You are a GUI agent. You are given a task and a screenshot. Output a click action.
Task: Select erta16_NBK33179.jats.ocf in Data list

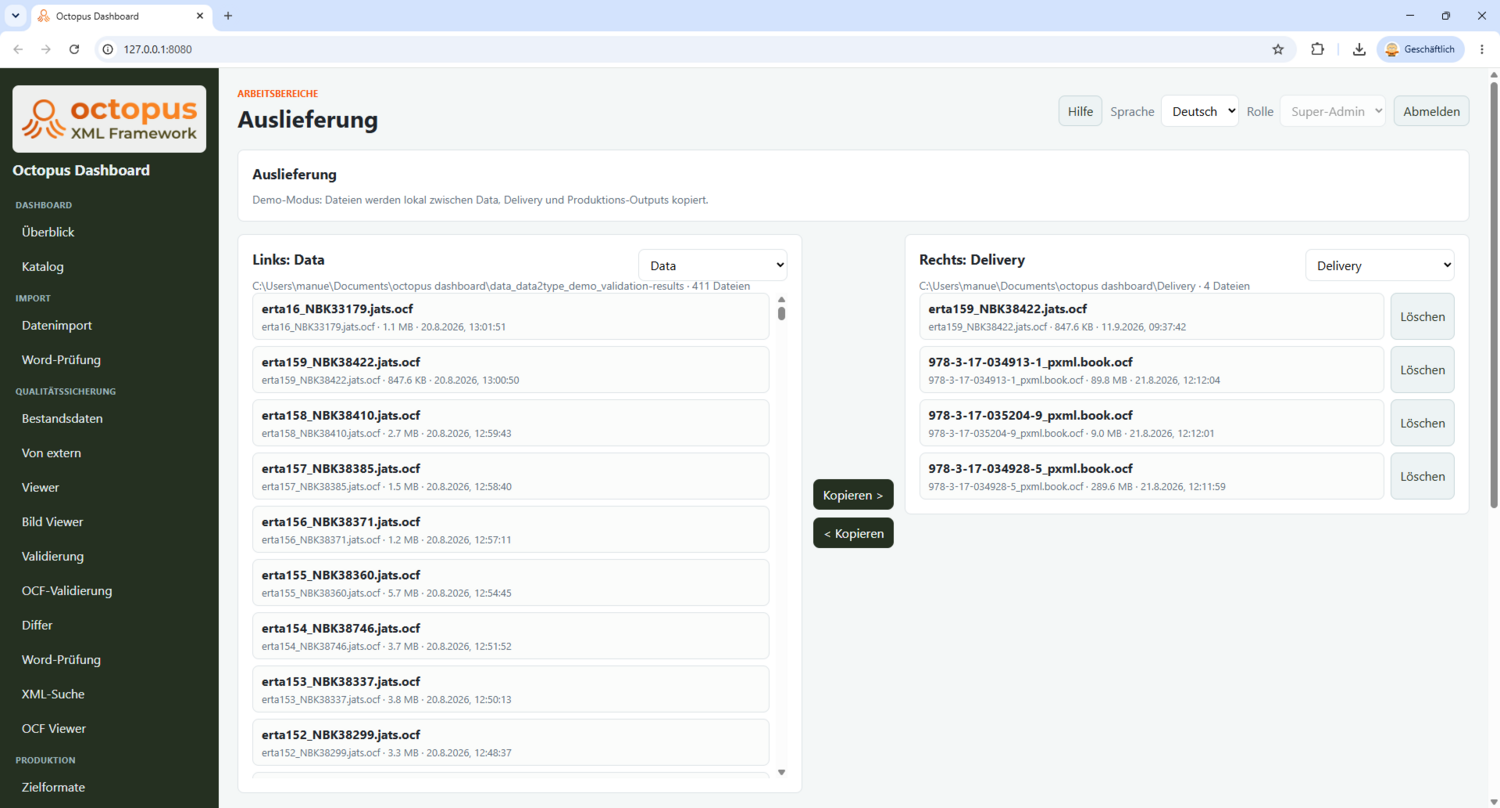[x=511, y=316]
